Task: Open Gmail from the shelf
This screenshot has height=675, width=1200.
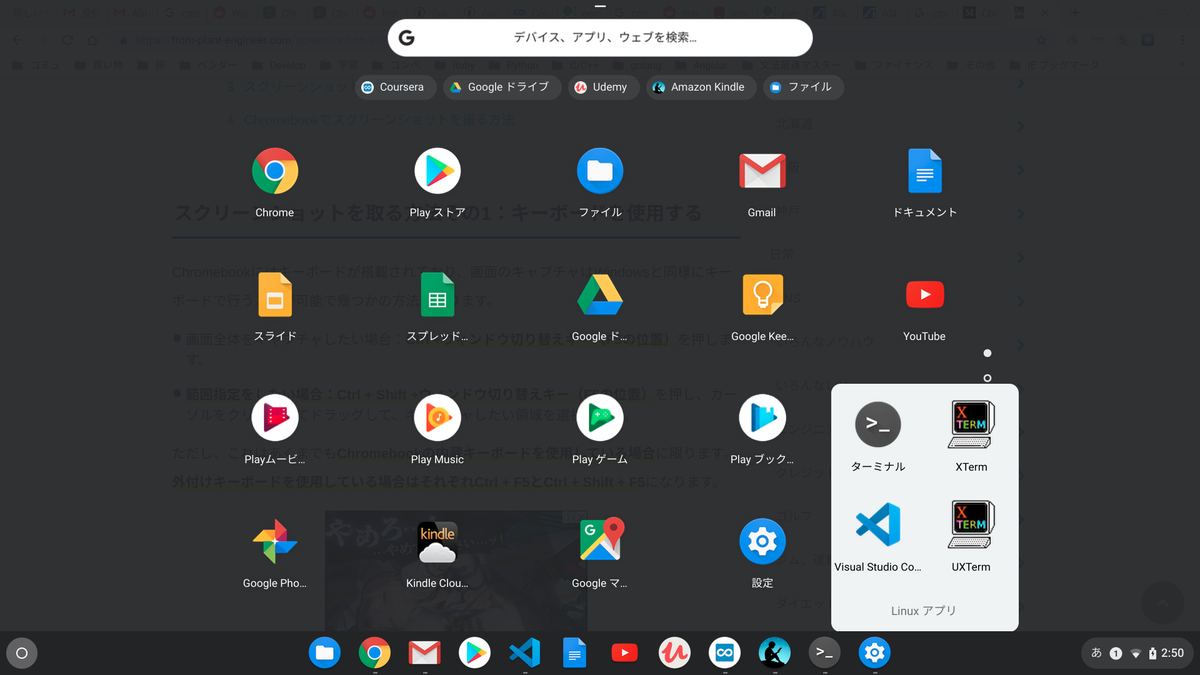Action: point(425,653)
